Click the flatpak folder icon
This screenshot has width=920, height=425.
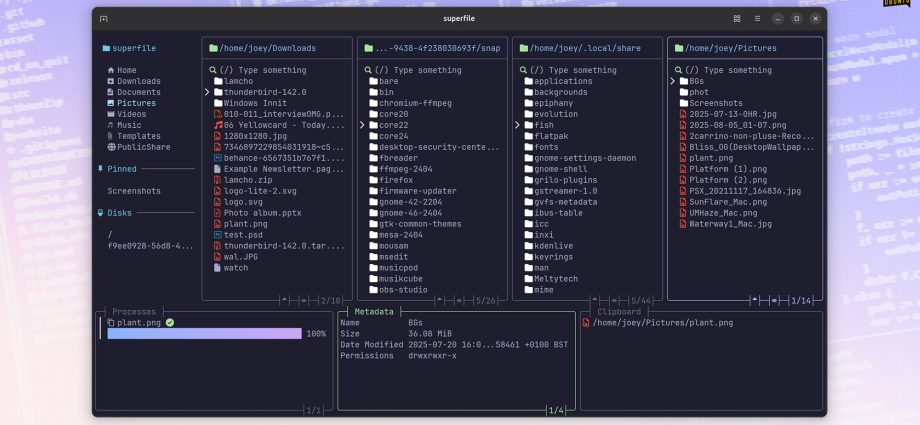(x=528, y=136)
